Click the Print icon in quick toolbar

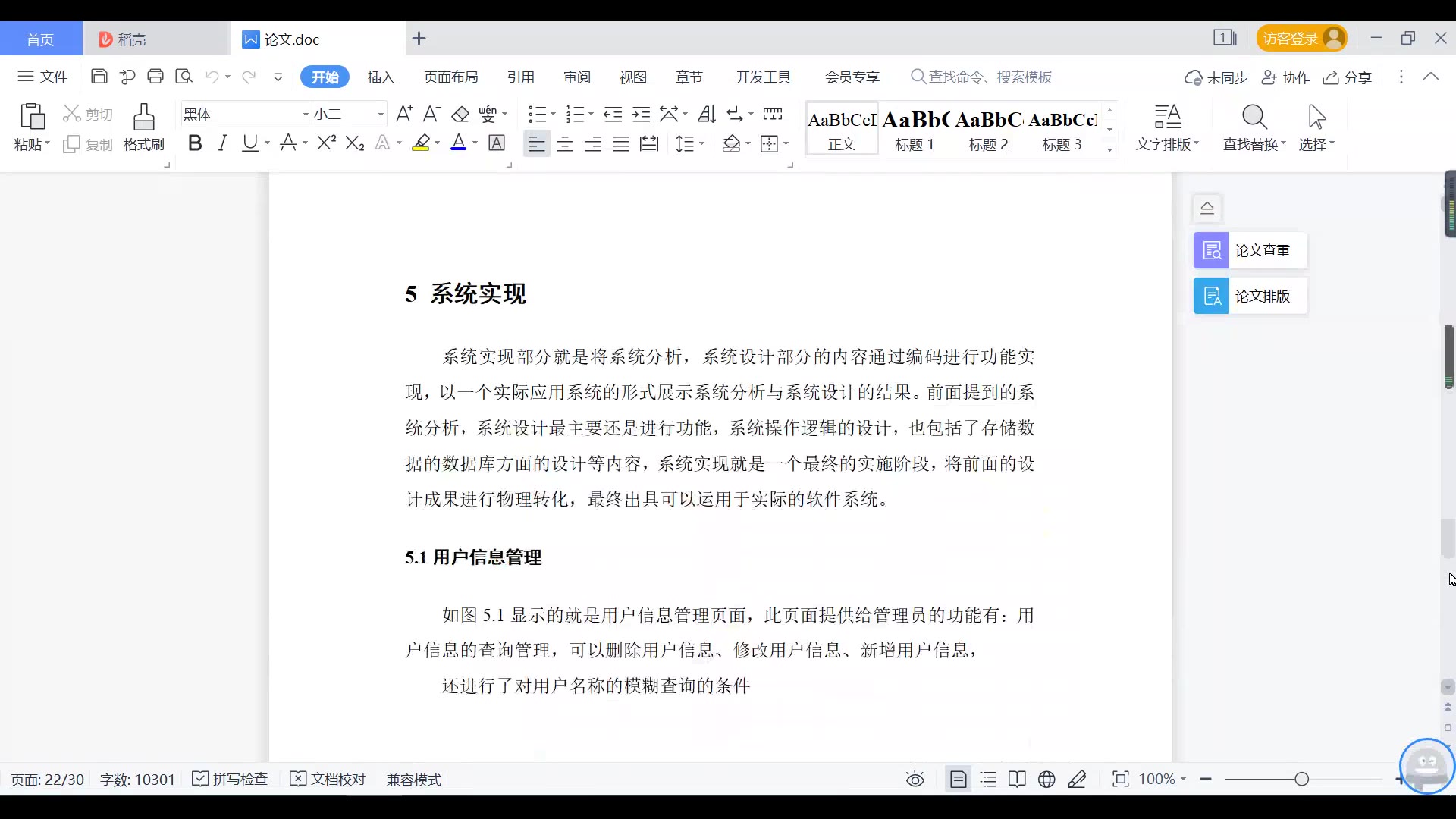(x=155, y=77)
